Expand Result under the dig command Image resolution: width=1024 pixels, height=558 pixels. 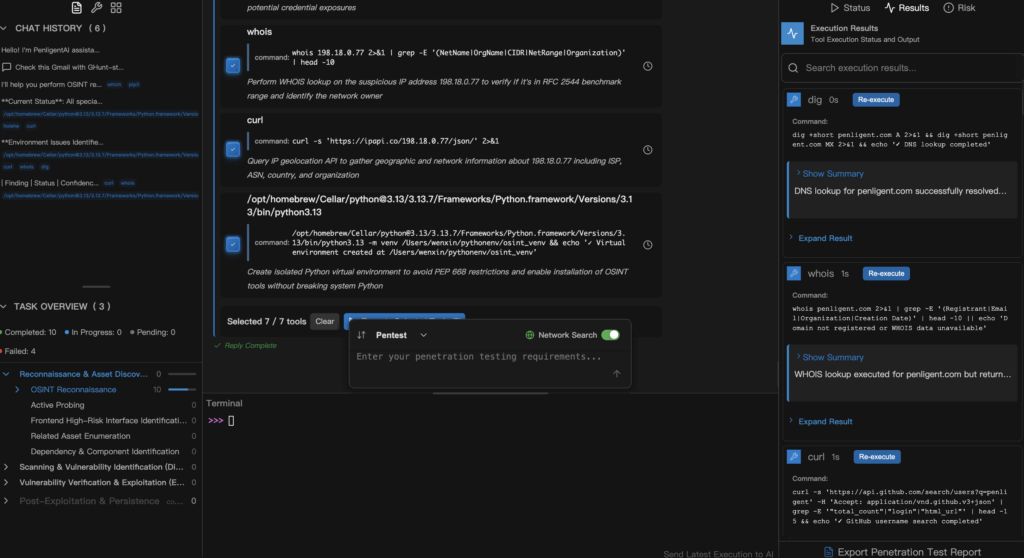(824, 238)
